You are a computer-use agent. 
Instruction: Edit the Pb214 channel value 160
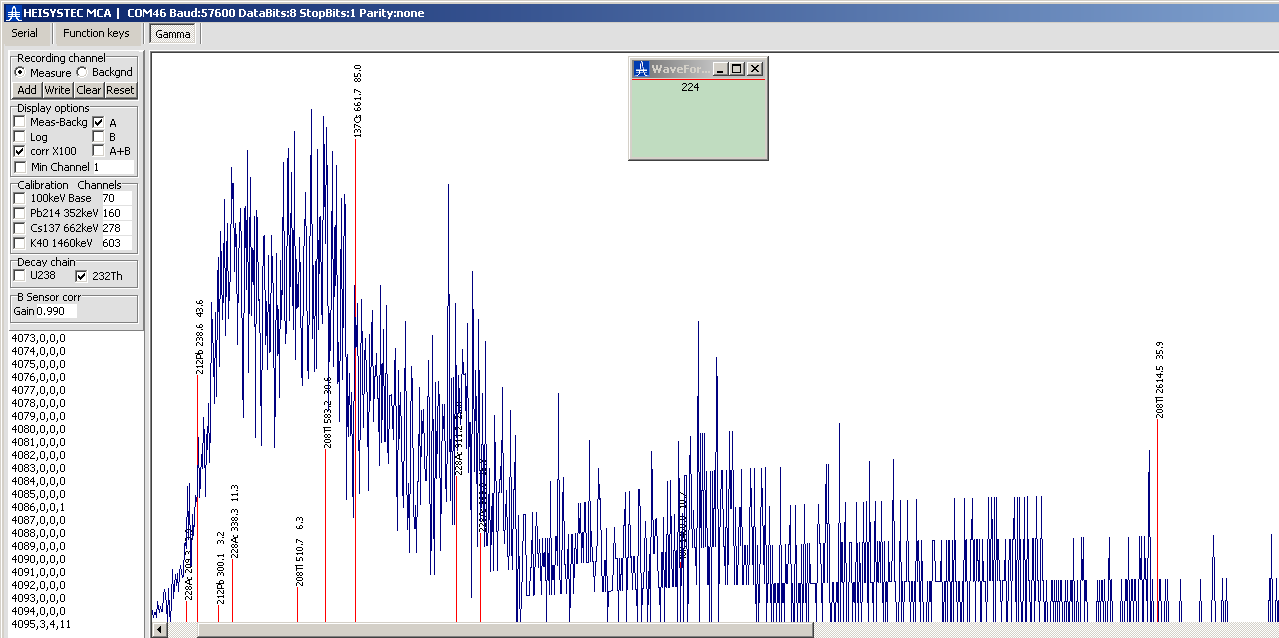pyautogui.click(x=116, y=213)
